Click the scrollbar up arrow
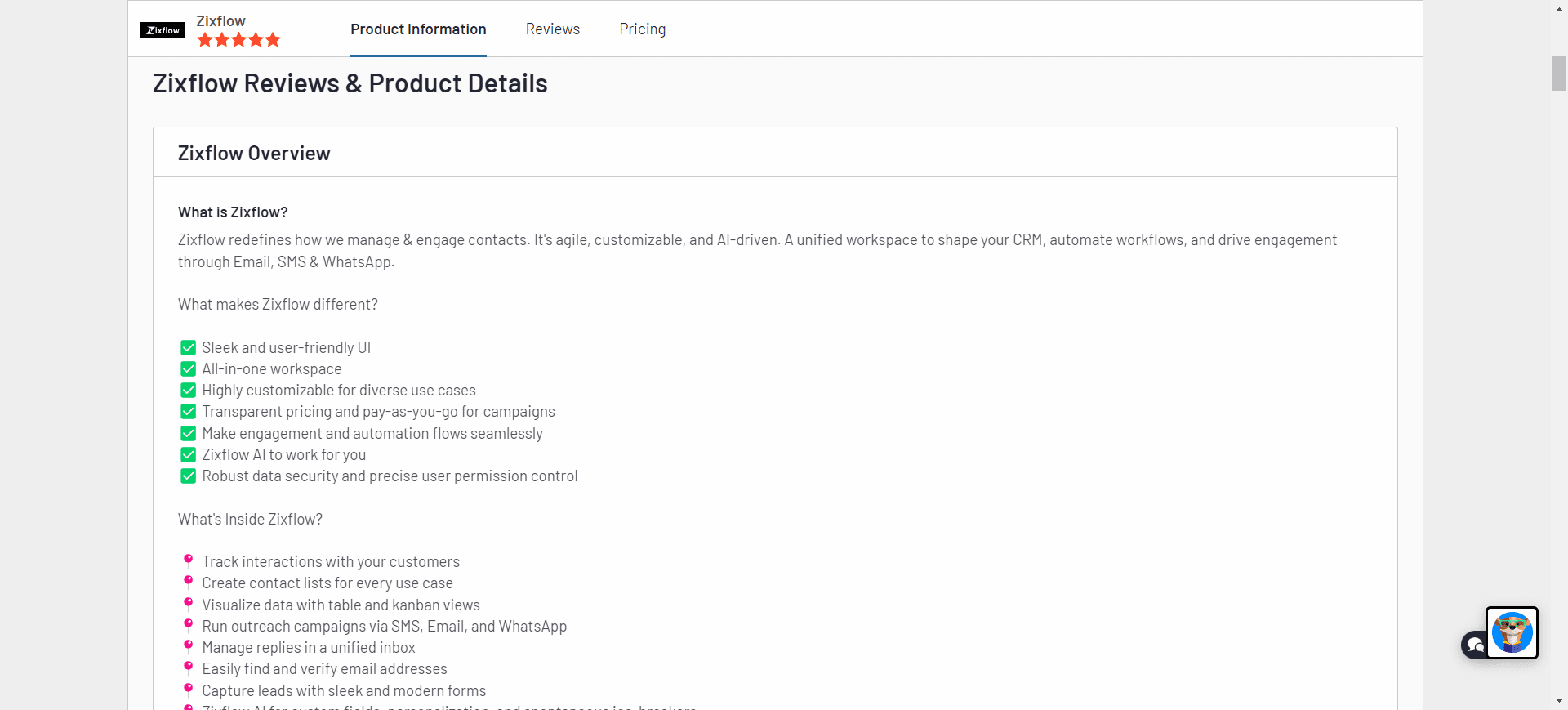Screen dimensions: 1568x710 [x=1558, y=8]
